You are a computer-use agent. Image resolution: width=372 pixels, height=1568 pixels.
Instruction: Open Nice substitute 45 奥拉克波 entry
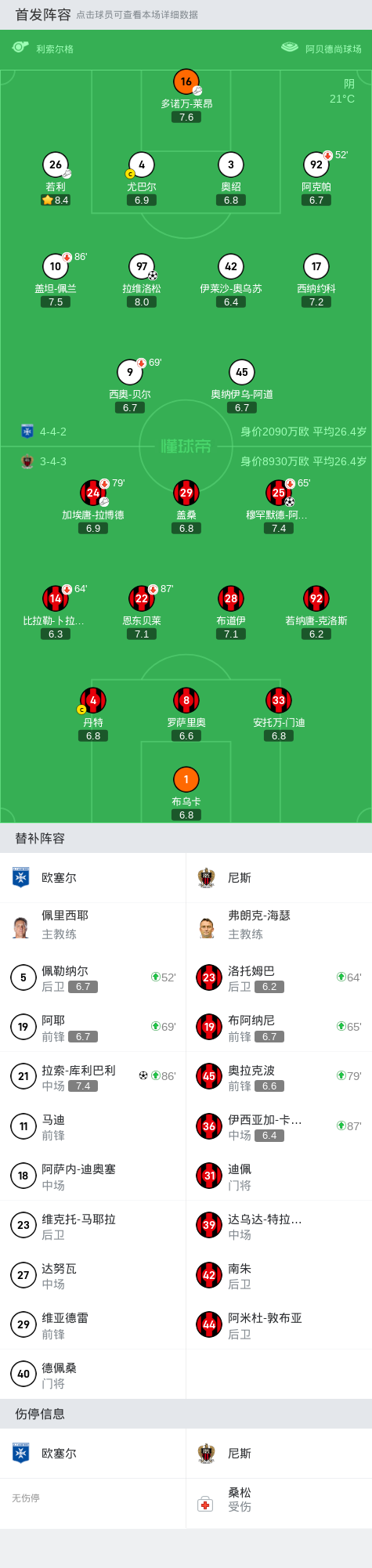pyautogui.click(x=279, y=1076)
